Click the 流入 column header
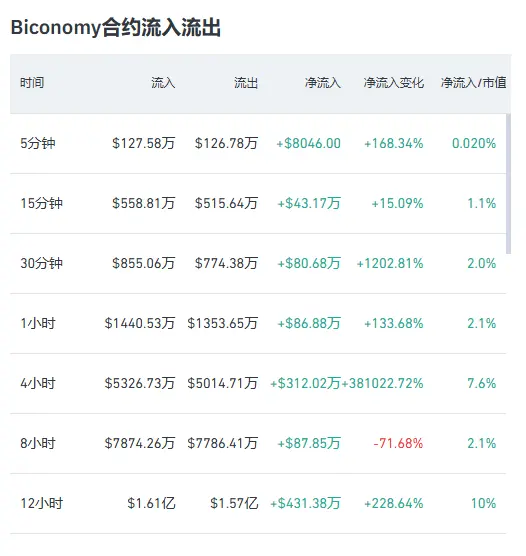526x556 pixels. point(163,83)
